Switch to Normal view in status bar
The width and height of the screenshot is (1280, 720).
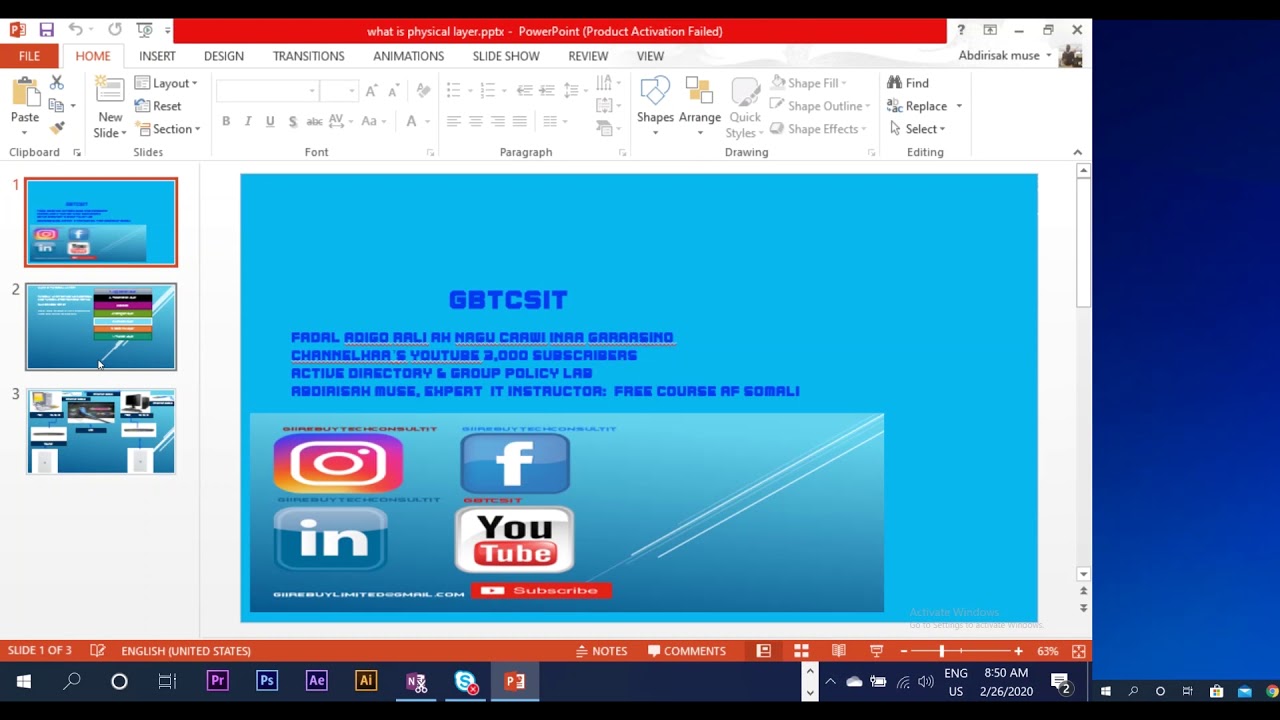[764, 651]
